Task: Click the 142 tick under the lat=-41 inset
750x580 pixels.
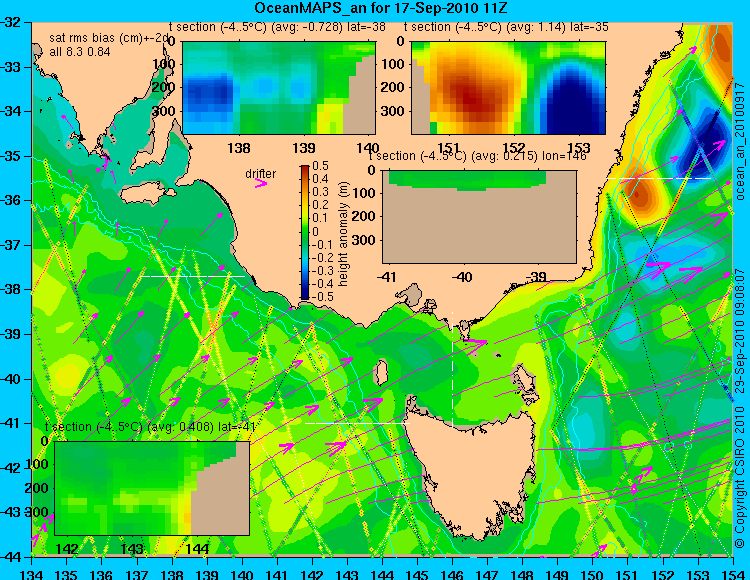Action: click(67, 548)
